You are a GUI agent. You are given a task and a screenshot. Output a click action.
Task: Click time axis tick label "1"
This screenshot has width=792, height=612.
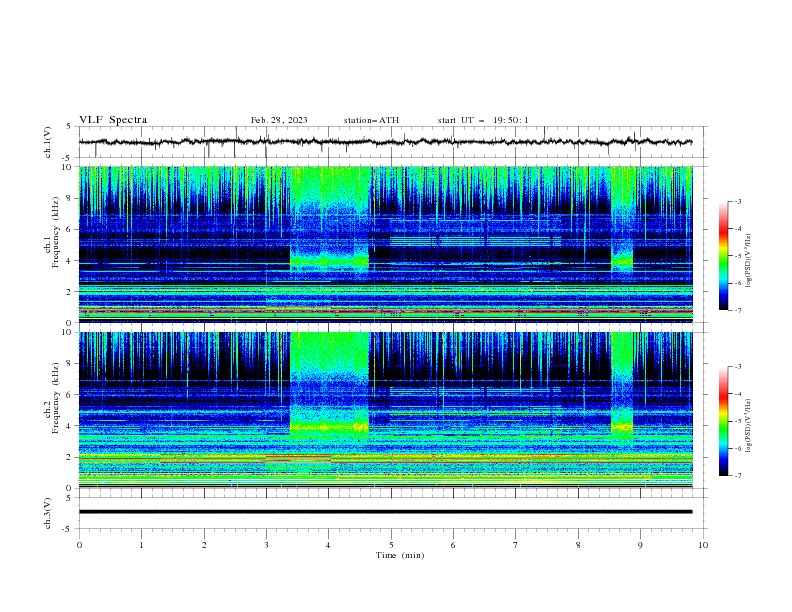141,545
